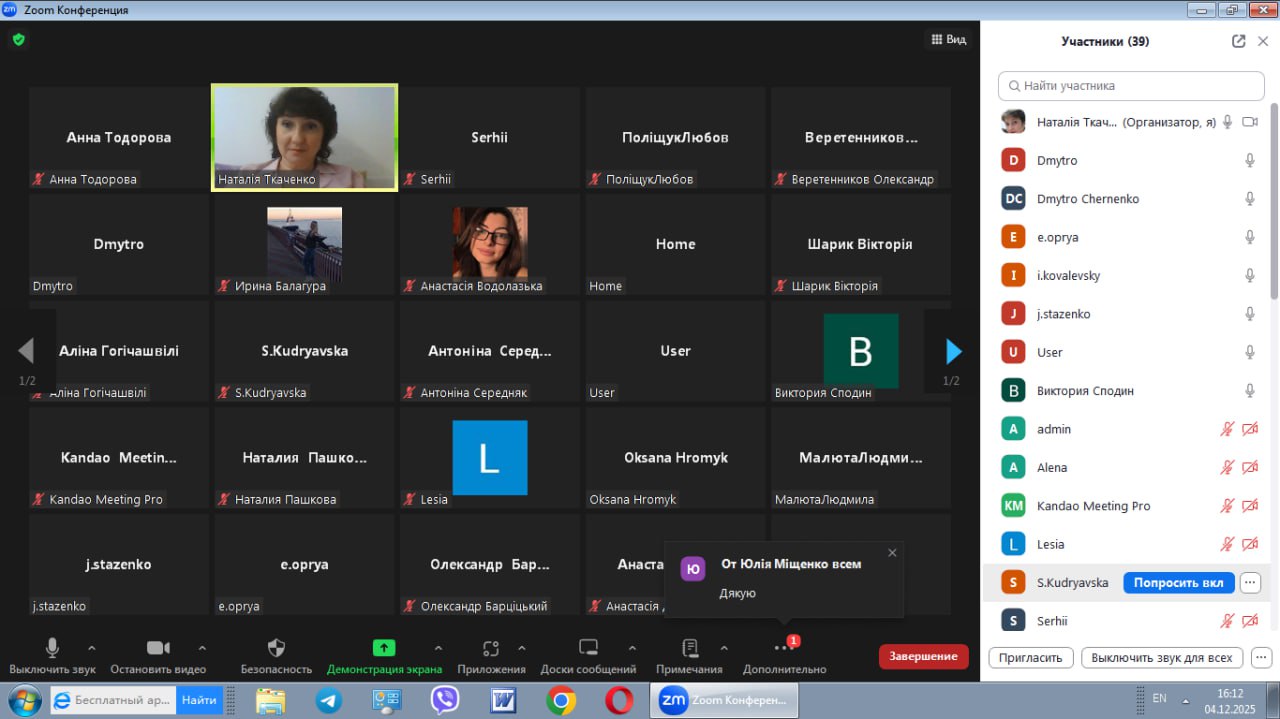Go to next gallery page arrow
The height and width of the screenshot is (719, 1280).
953,351
